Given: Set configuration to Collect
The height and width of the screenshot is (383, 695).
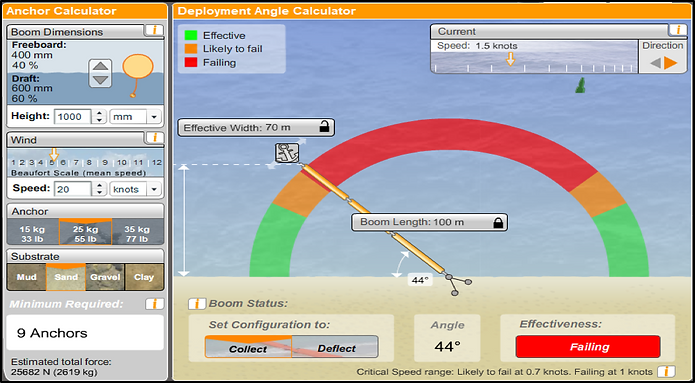Looking at the screenshot, I should pos(248,347).
